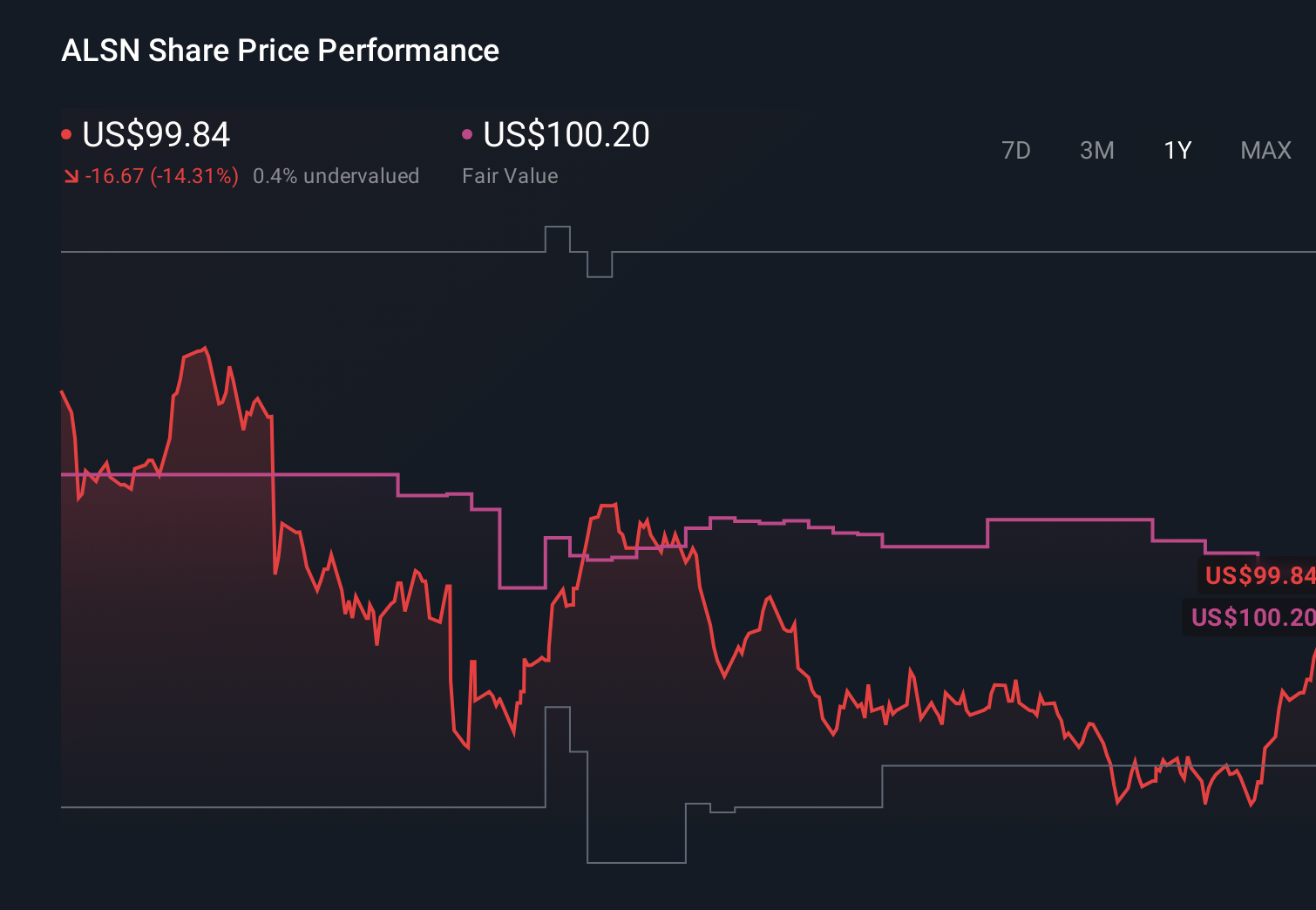Click the US$99.84 tag on the right edge
1316x910 pixels.
pos(1258,575)
